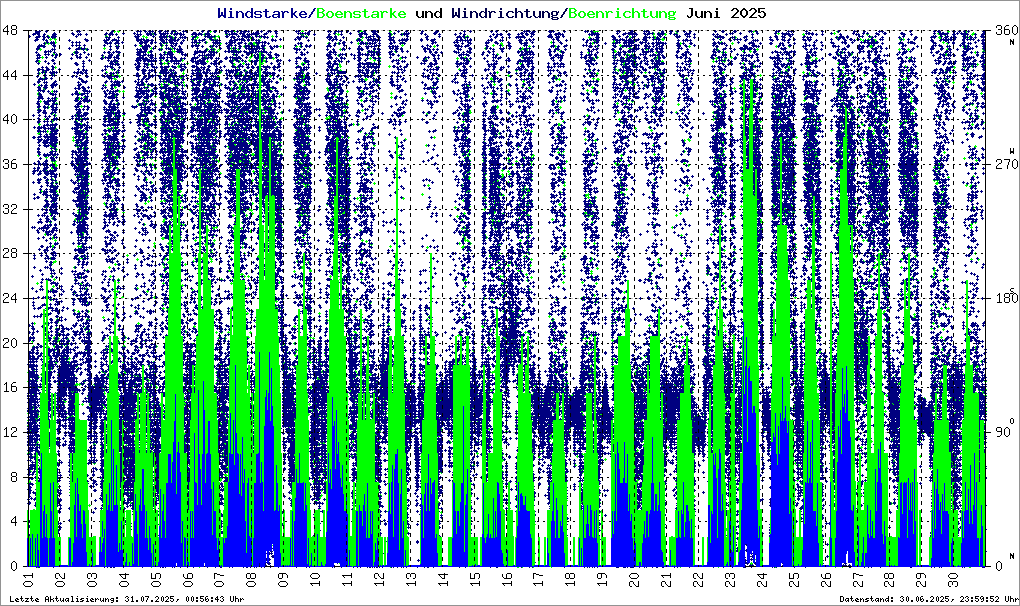Screen dimensions: 1020x606
Task: Click the 24 label on left axis
Action: coord(12,298)
